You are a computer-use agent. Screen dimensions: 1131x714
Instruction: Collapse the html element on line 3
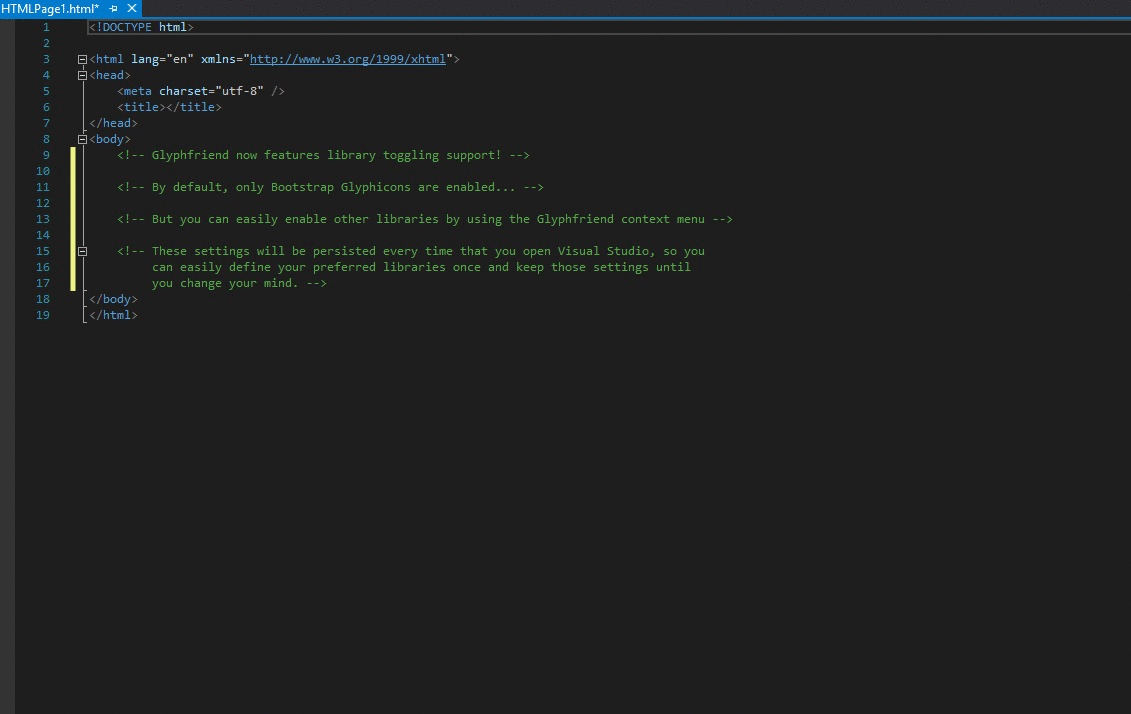[82, 59]
